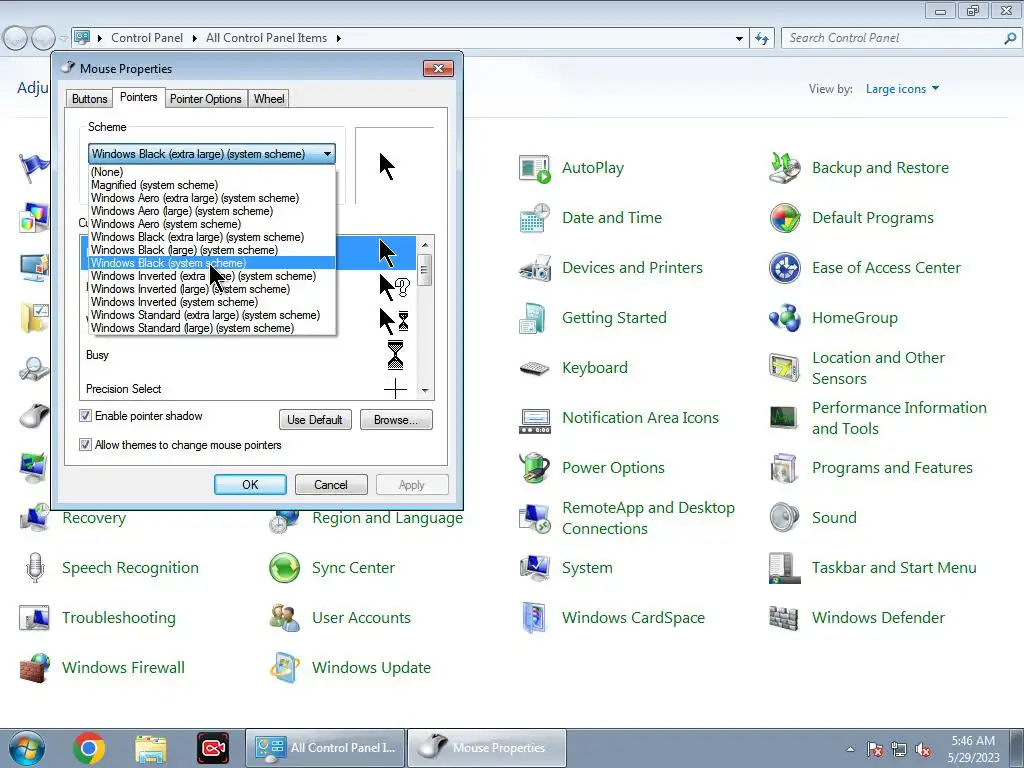The width and height of the screenshot is (1024, 768).
Task: Click the volume tray icon
Action: point(922,750)
